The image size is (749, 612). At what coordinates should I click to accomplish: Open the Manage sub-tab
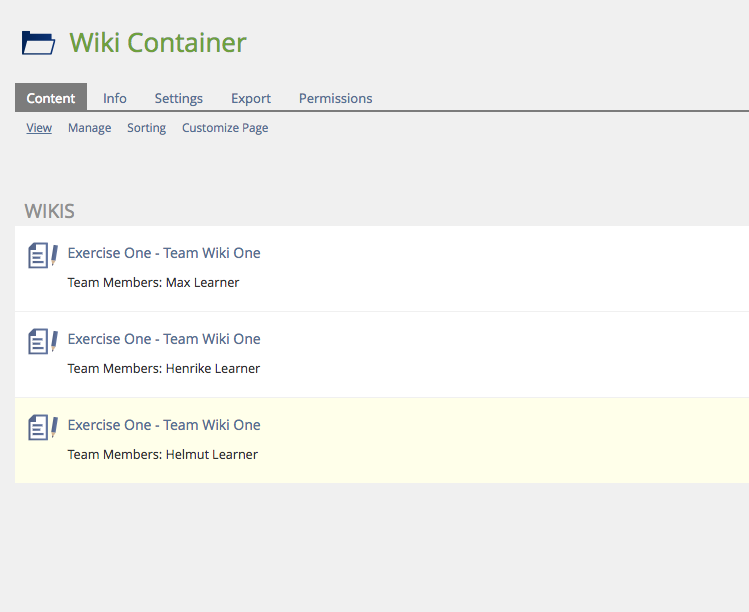(x=89, y=128)
